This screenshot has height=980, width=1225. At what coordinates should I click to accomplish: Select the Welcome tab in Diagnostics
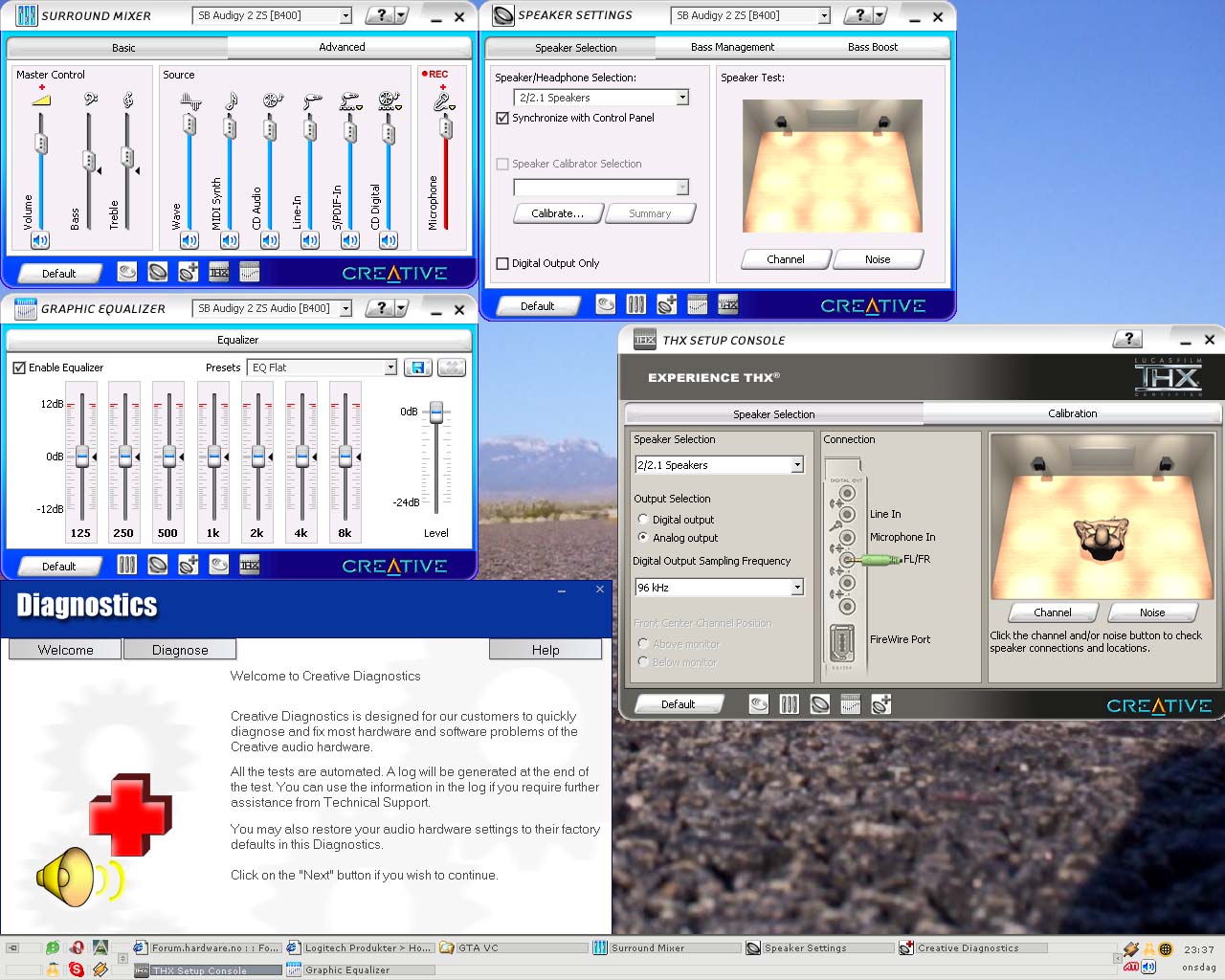coord(65,650)
